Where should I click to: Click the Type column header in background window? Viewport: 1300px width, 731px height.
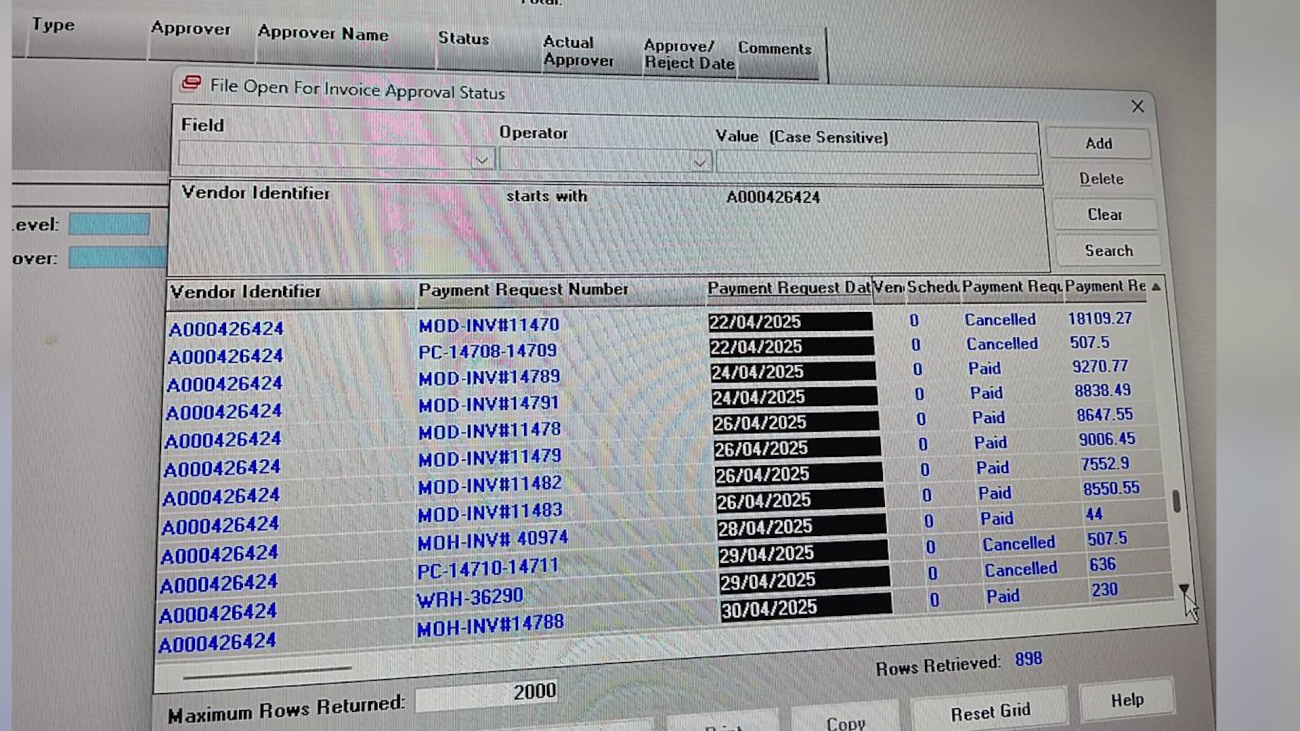pos(53,24)
